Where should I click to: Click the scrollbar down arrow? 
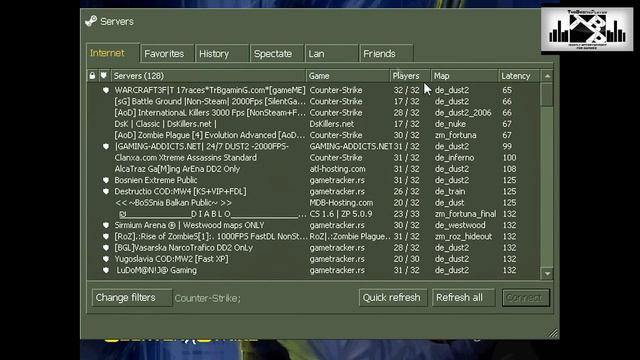(547, 274)
